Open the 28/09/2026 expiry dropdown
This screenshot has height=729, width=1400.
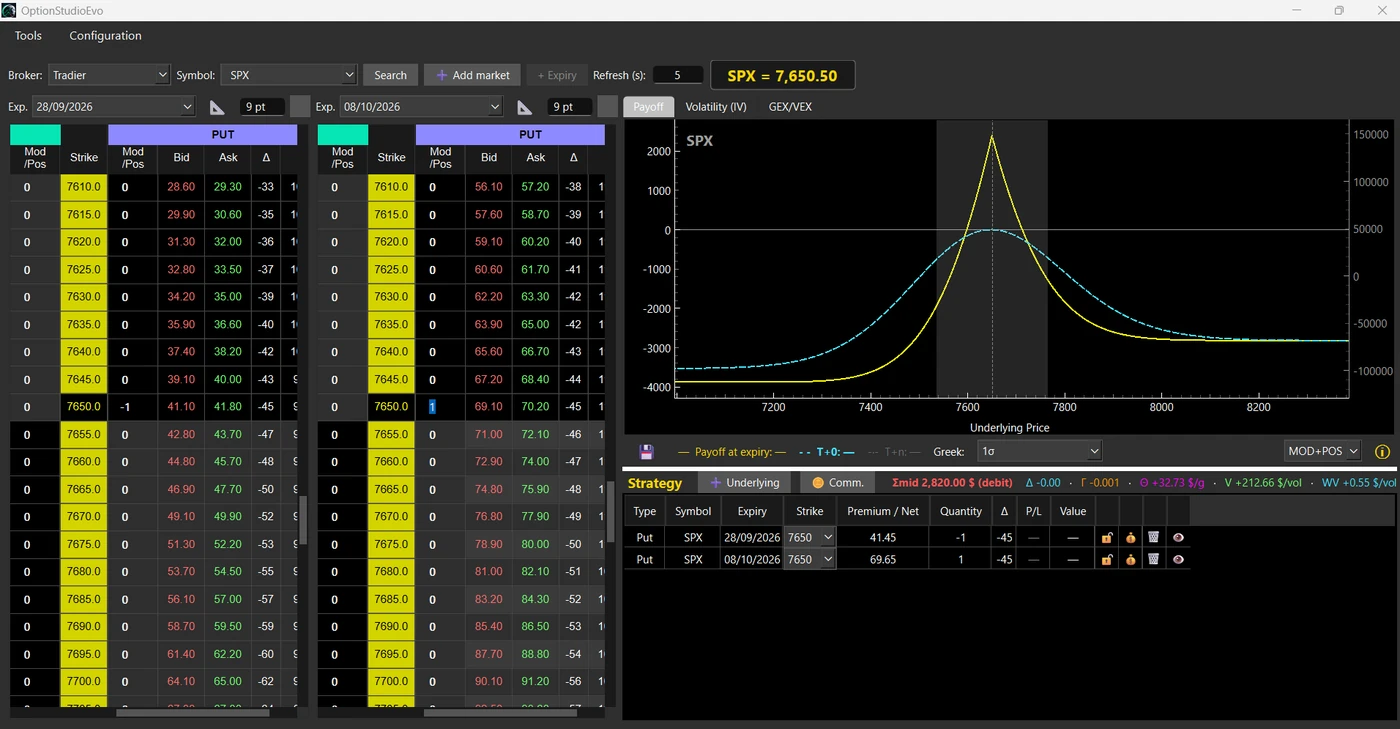[x=113, y=107]
